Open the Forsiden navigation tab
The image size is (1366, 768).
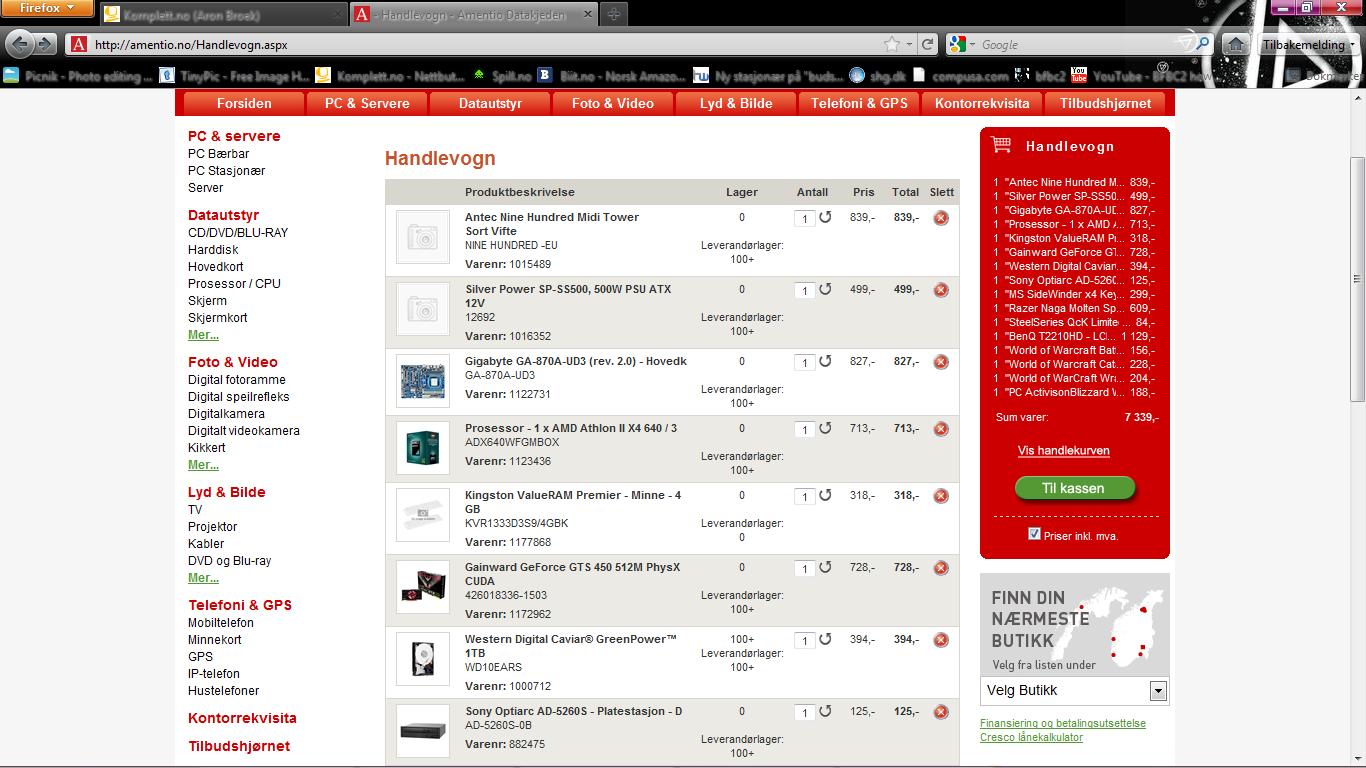click(x=244, y=103)
